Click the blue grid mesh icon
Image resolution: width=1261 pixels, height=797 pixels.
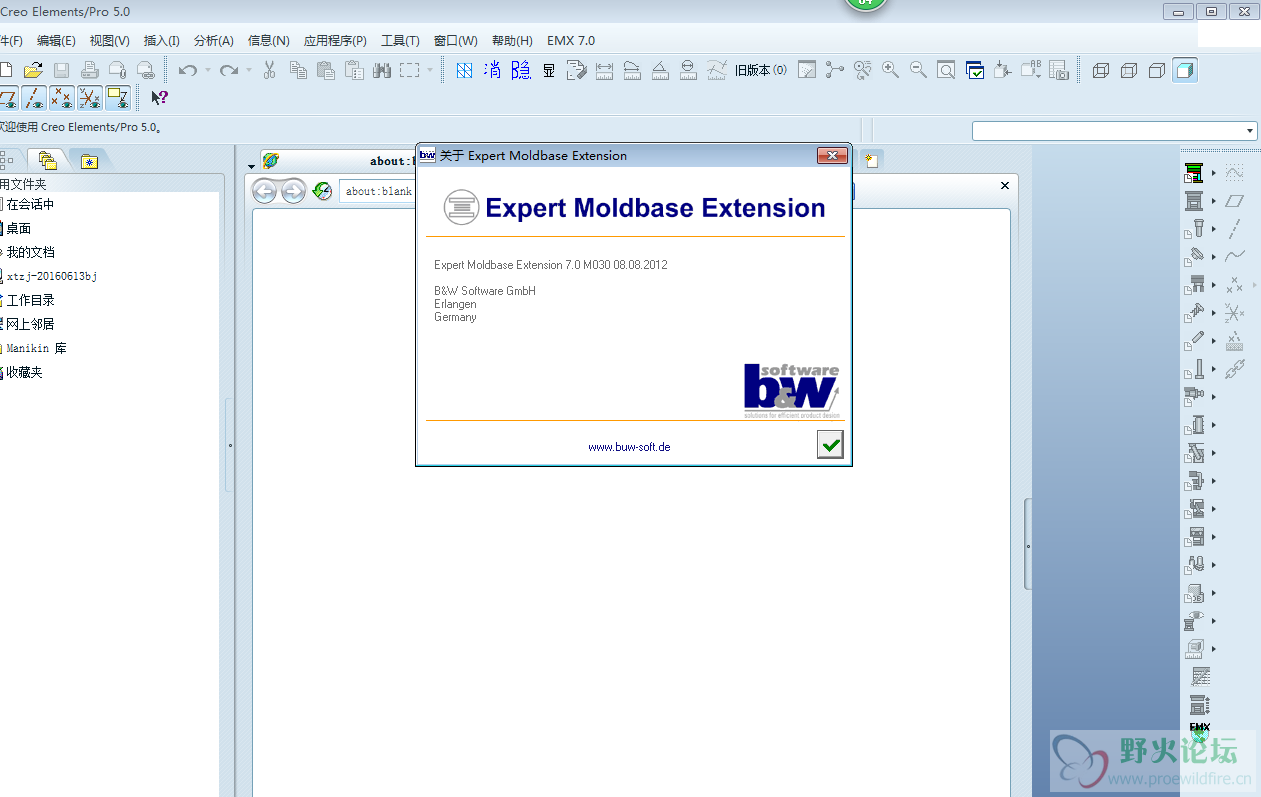[464, 70]
